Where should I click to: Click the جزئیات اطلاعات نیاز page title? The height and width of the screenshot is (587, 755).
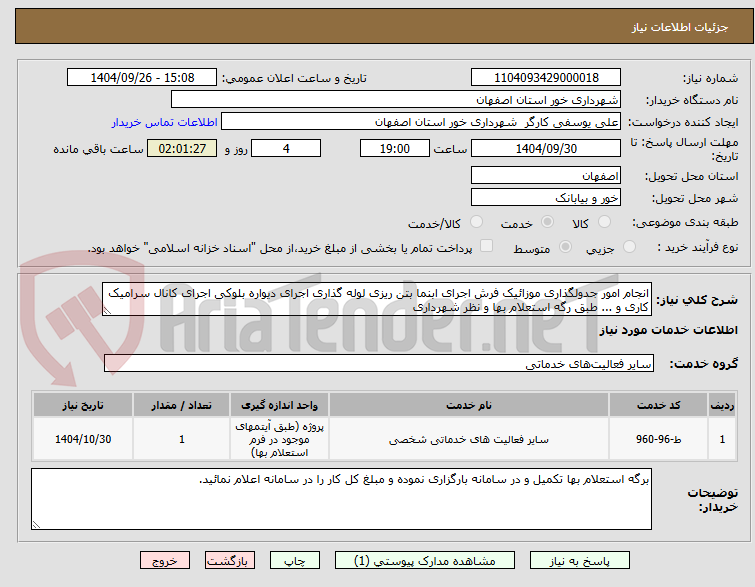(x=680, y=27)
